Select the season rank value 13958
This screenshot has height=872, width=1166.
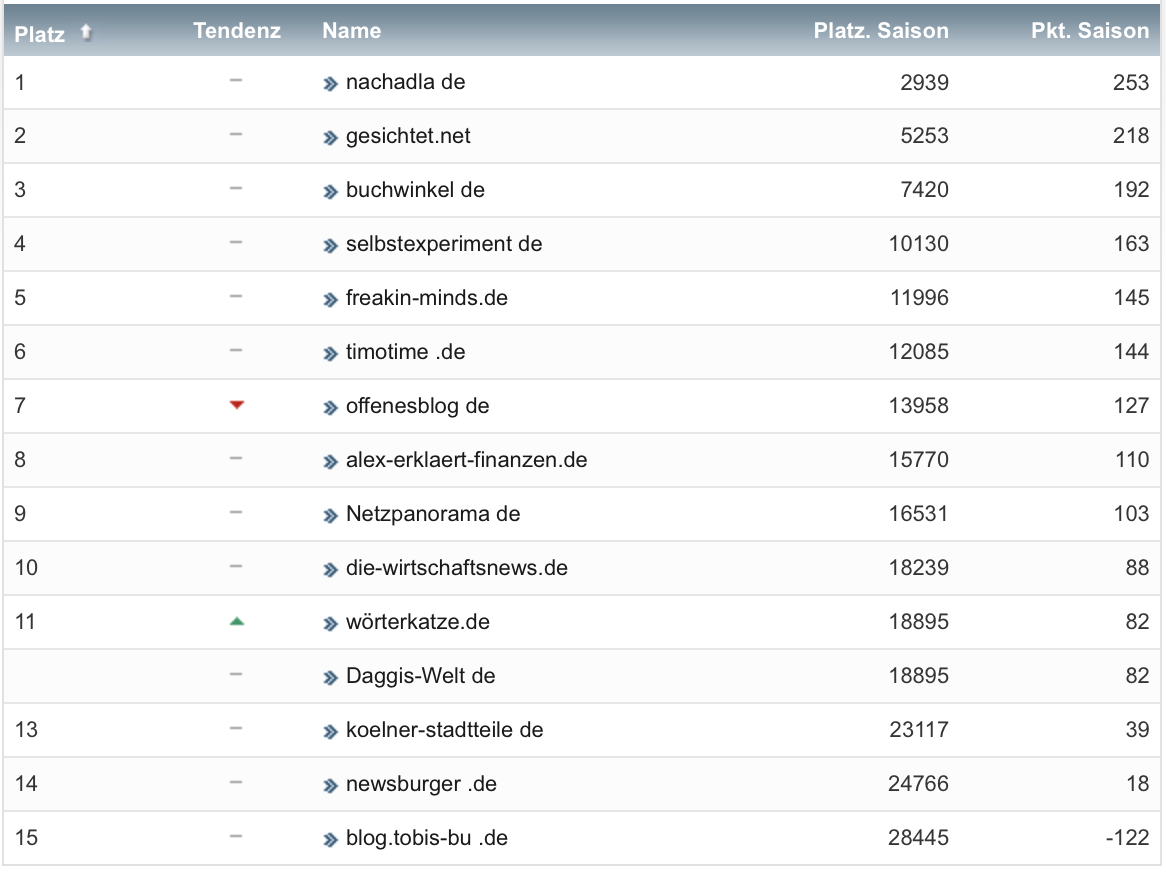(918, 406)
